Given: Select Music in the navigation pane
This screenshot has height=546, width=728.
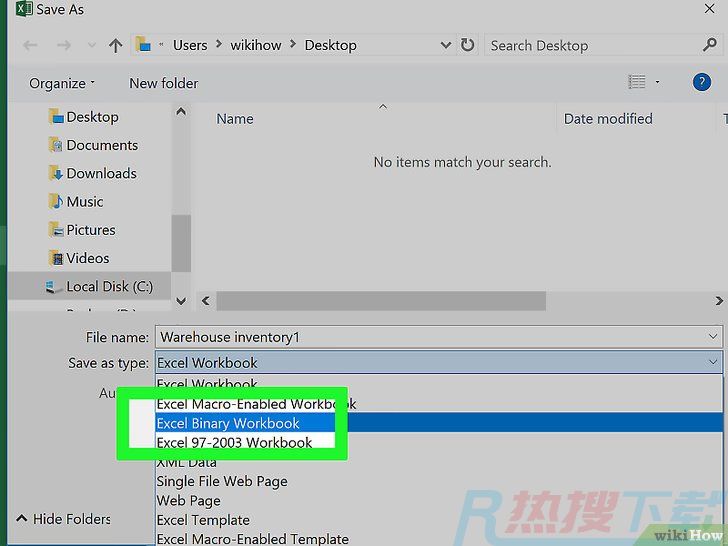Looking at the screenshot, I should click(76, 202).
